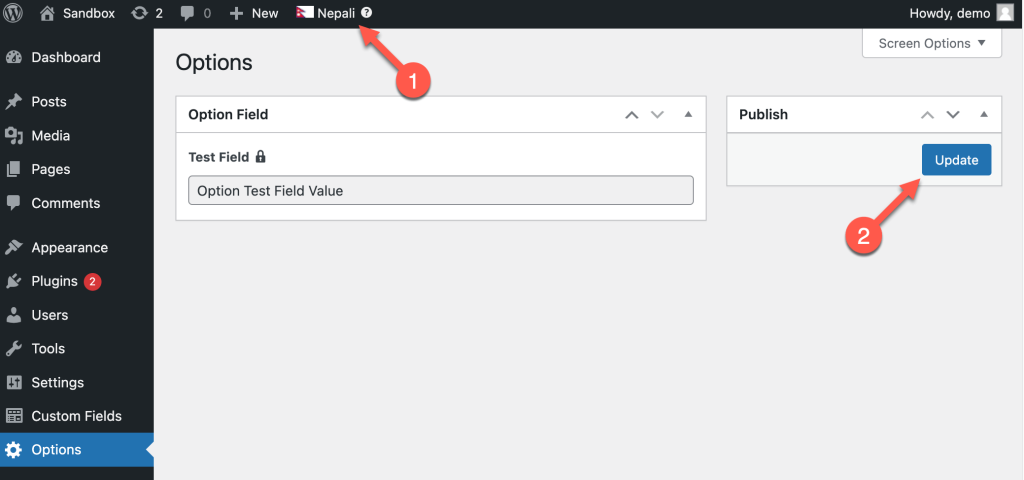
Task: Click the Option Field panel title
Action: (x=228, y=114)
